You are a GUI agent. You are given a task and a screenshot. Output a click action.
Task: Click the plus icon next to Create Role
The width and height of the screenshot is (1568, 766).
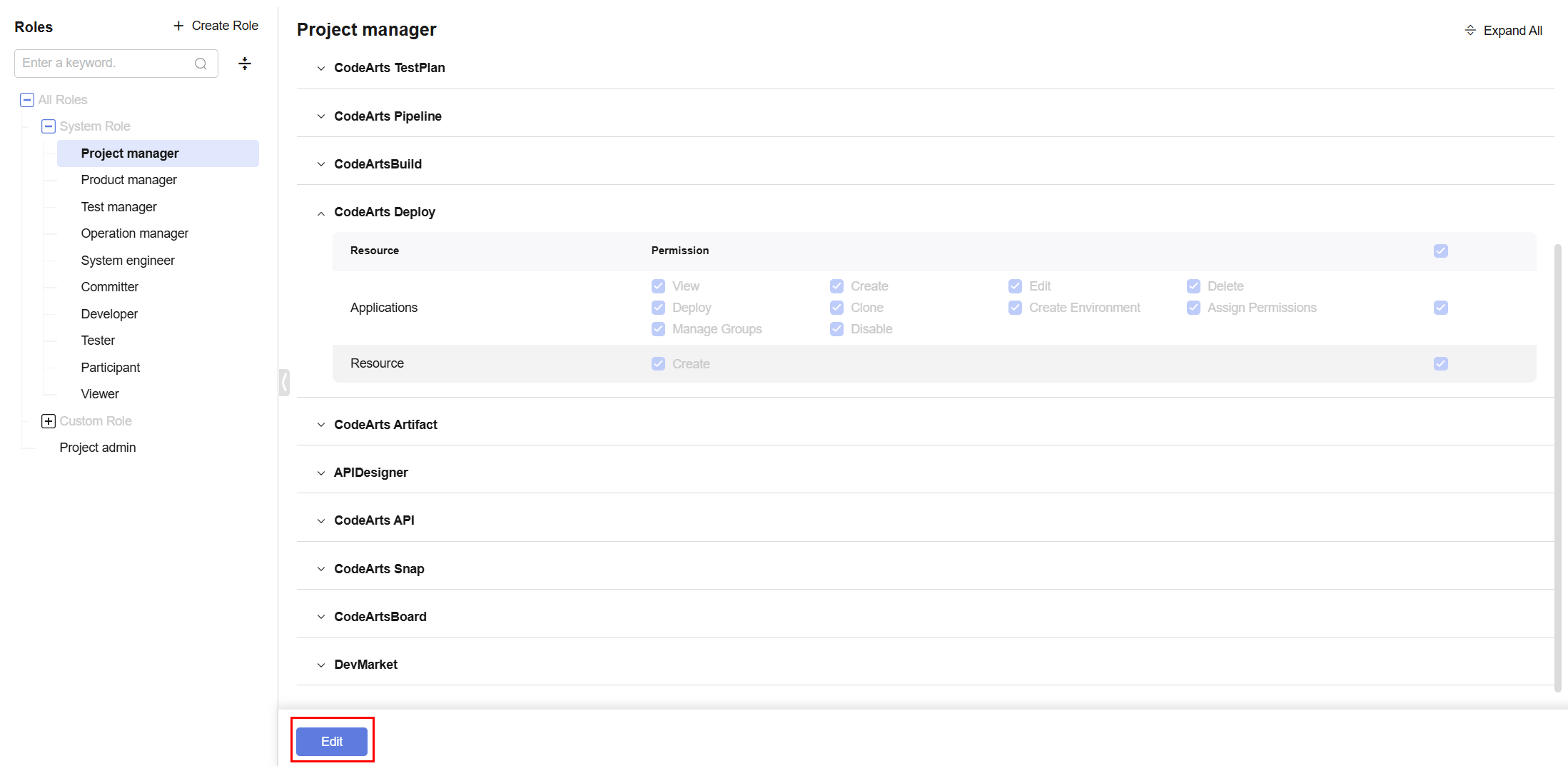pyautogui.click(x=178, y=26)
